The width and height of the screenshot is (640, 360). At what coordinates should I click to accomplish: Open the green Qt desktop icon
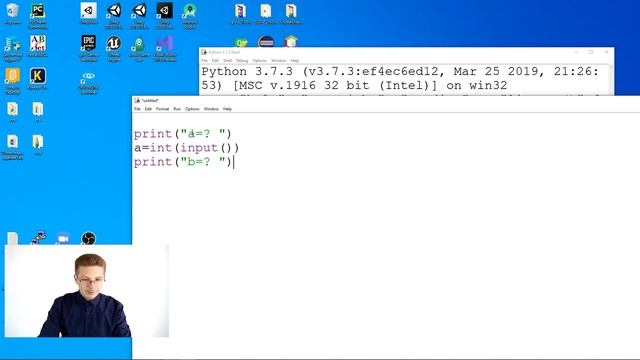pyautogui.click(x=241, y=42)
